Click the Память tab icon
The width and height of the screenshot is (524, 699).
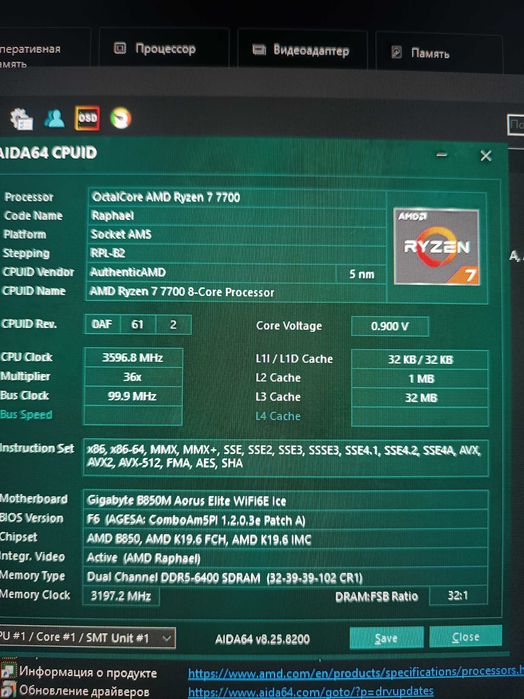[x=396, y=52]
